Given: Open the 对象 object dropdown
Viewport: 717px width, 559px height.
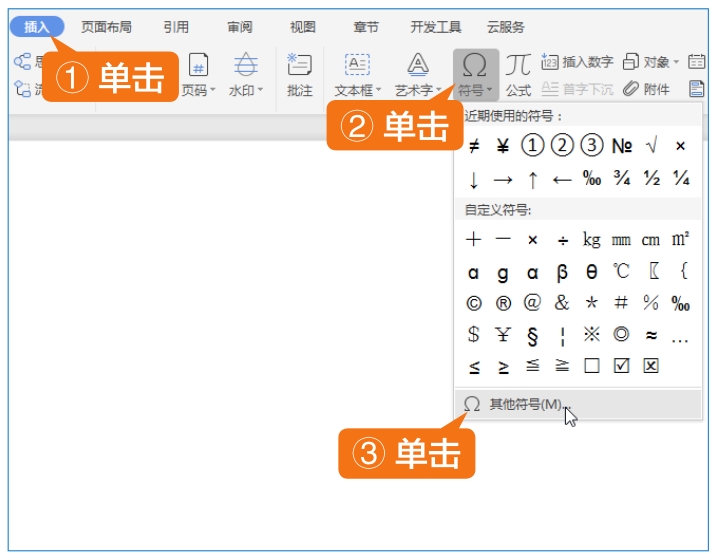Looking at the screenshot, I should [651, 62].
